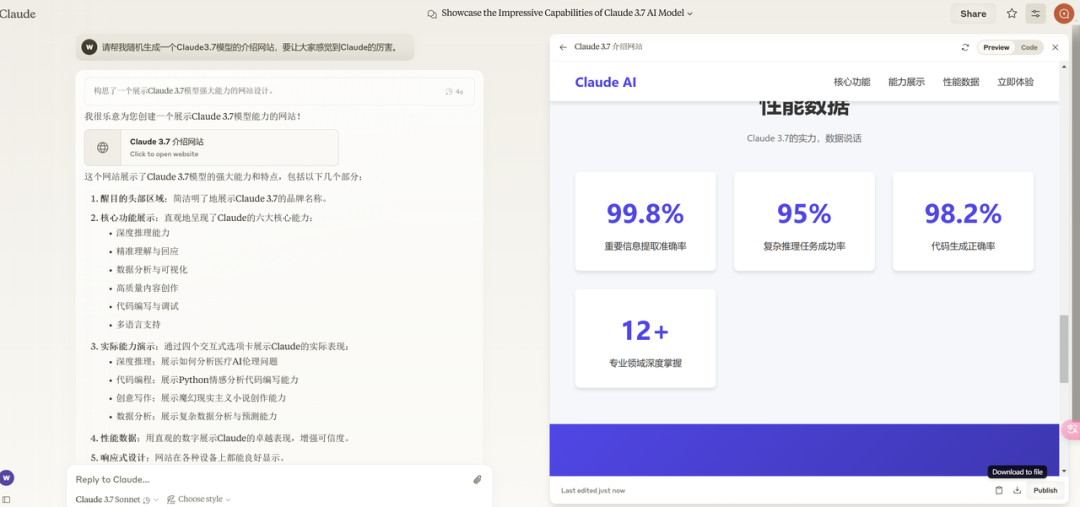Expand the conversation title dropdown
Viewport: 1080px width, 507px height.
coord(690,13)
